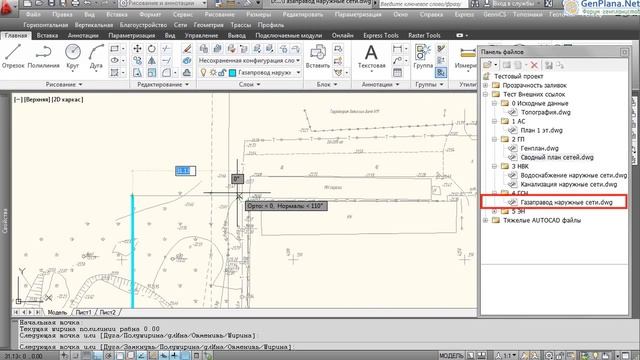Open the Благоустройство menu

pyautogui.click(x=143, y=25)
